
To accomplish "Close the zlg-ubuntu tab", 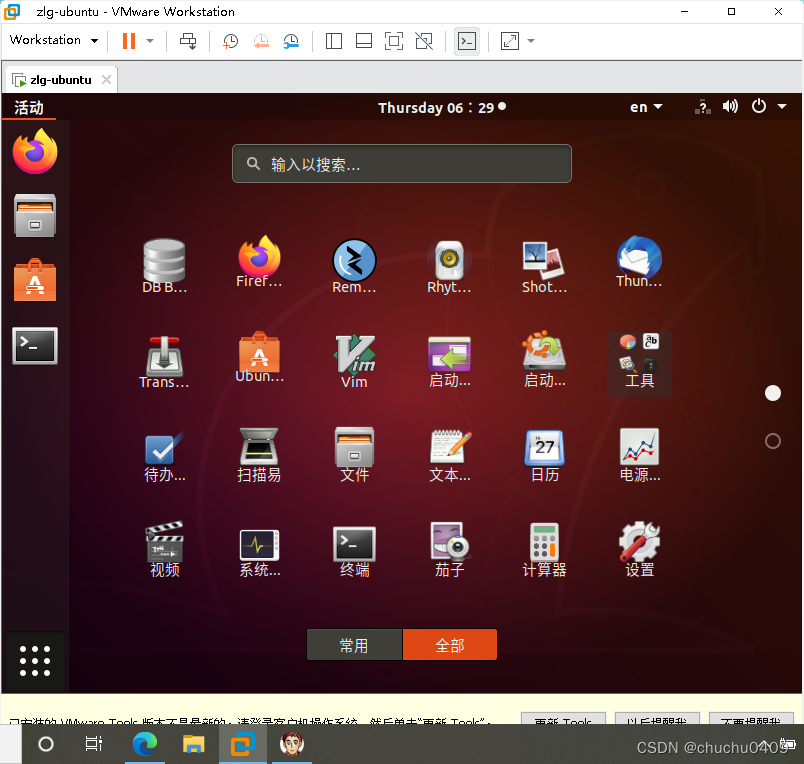I will (106, 79).
